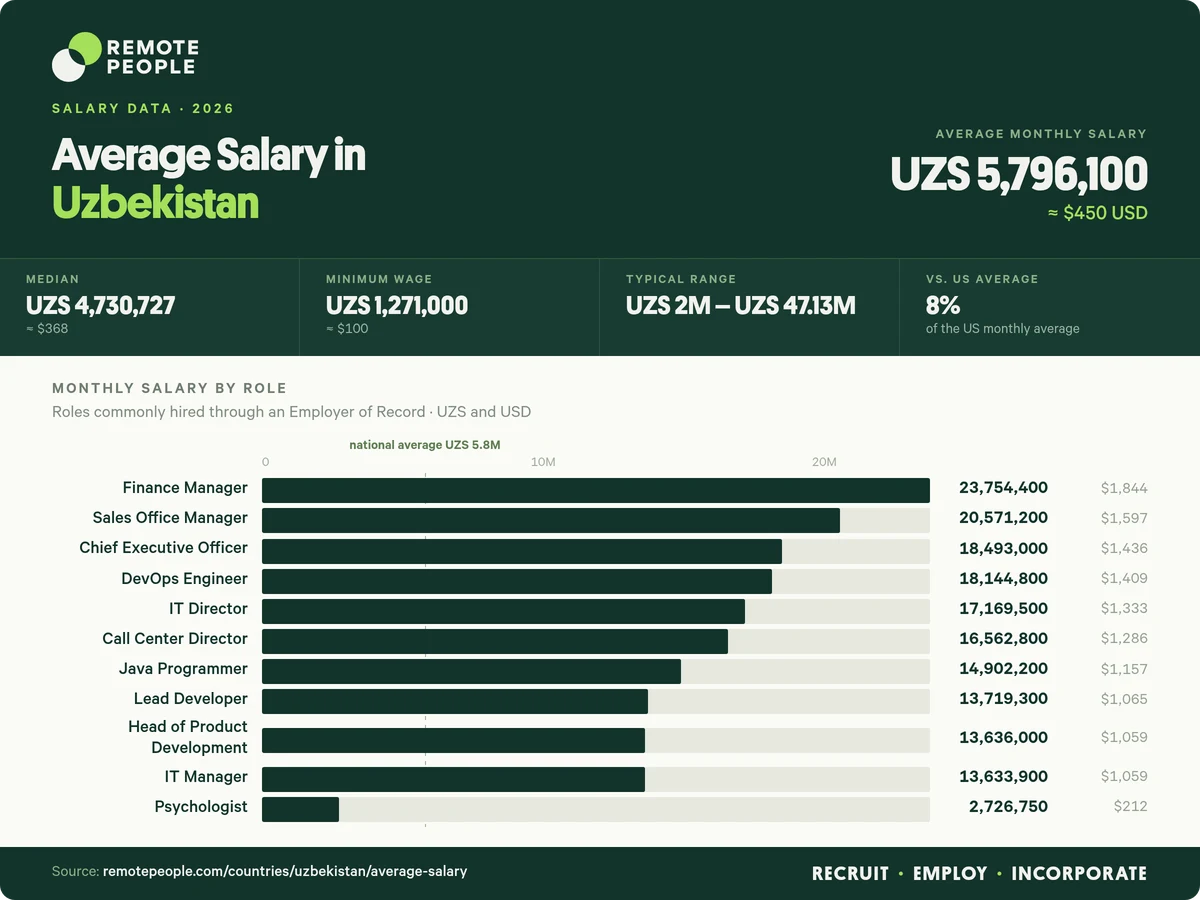Click the 'national average UZS 5.8M' marker label
The width and height of the screenshot is (1200, 900).
(x=425, y=444)
